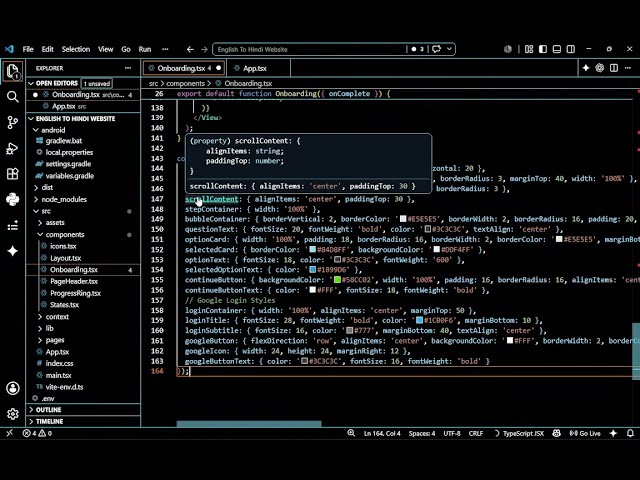This screenshot has width=640, height=480.
Task: Open the Extensions view
Action: pos(13,174)
